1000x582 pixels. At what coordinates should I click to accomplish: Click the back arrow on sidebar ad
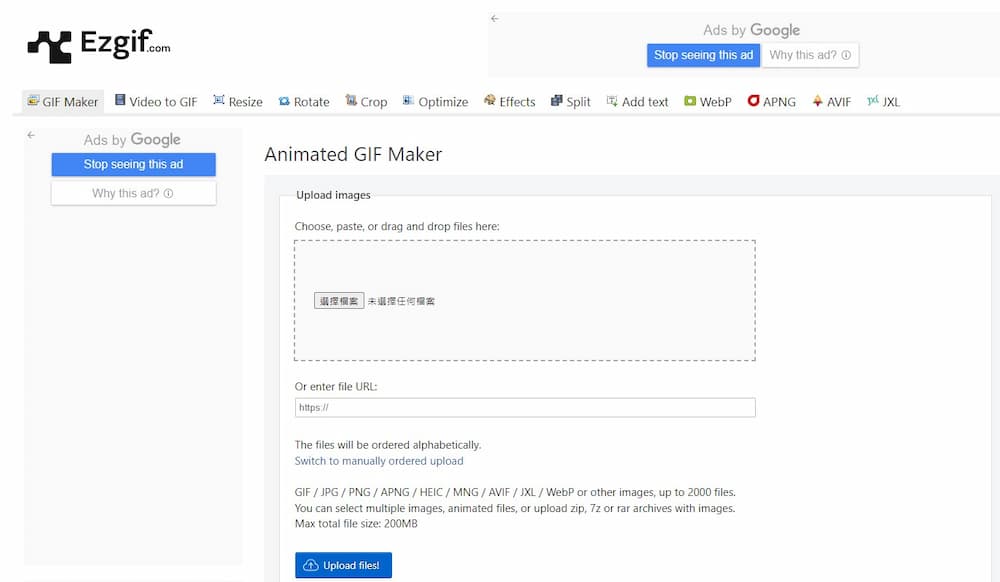(x=31, y=135)
